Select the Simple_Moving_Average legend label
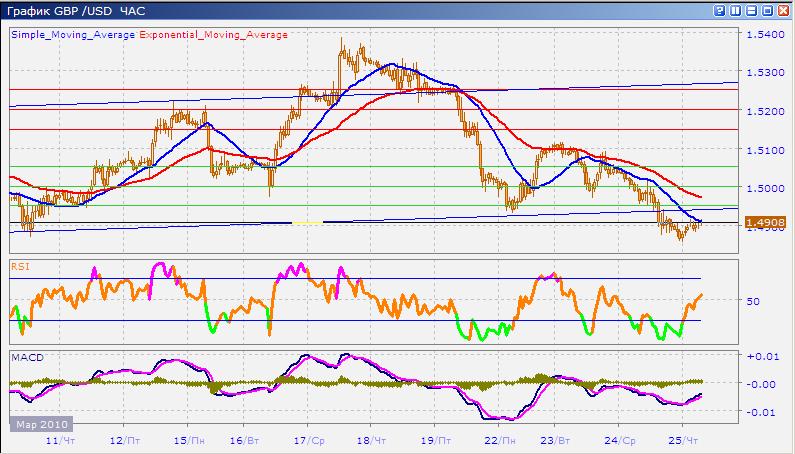The height and width of the screenshot is (454, 795). pos(73,34)
